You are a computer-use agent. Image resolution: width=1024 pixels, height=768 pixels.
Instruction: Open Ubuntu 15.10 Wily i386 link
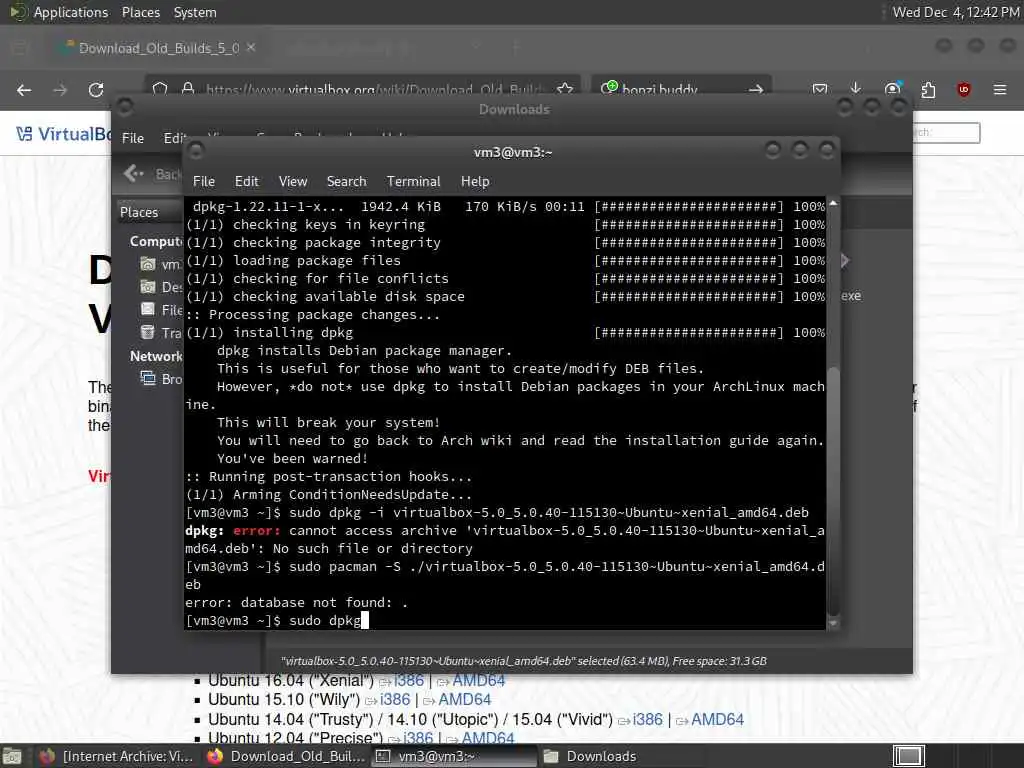coord(394,699)
